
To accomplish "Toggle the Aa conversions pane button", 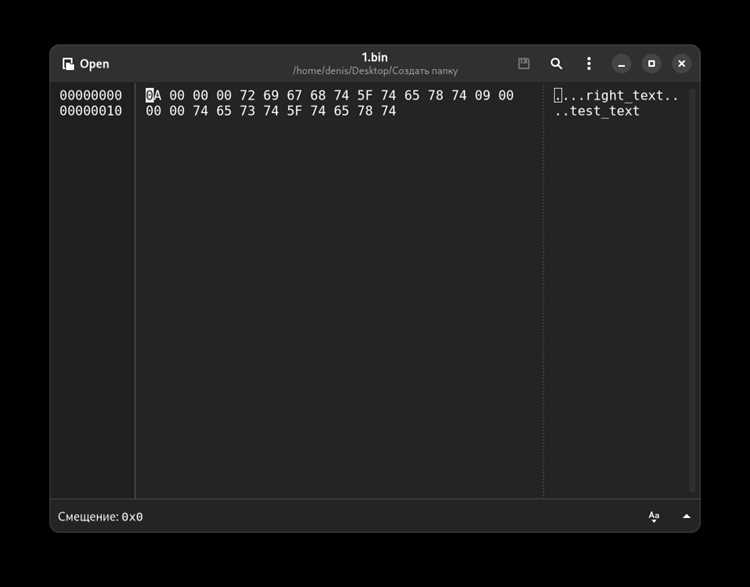I will point(654,517).
